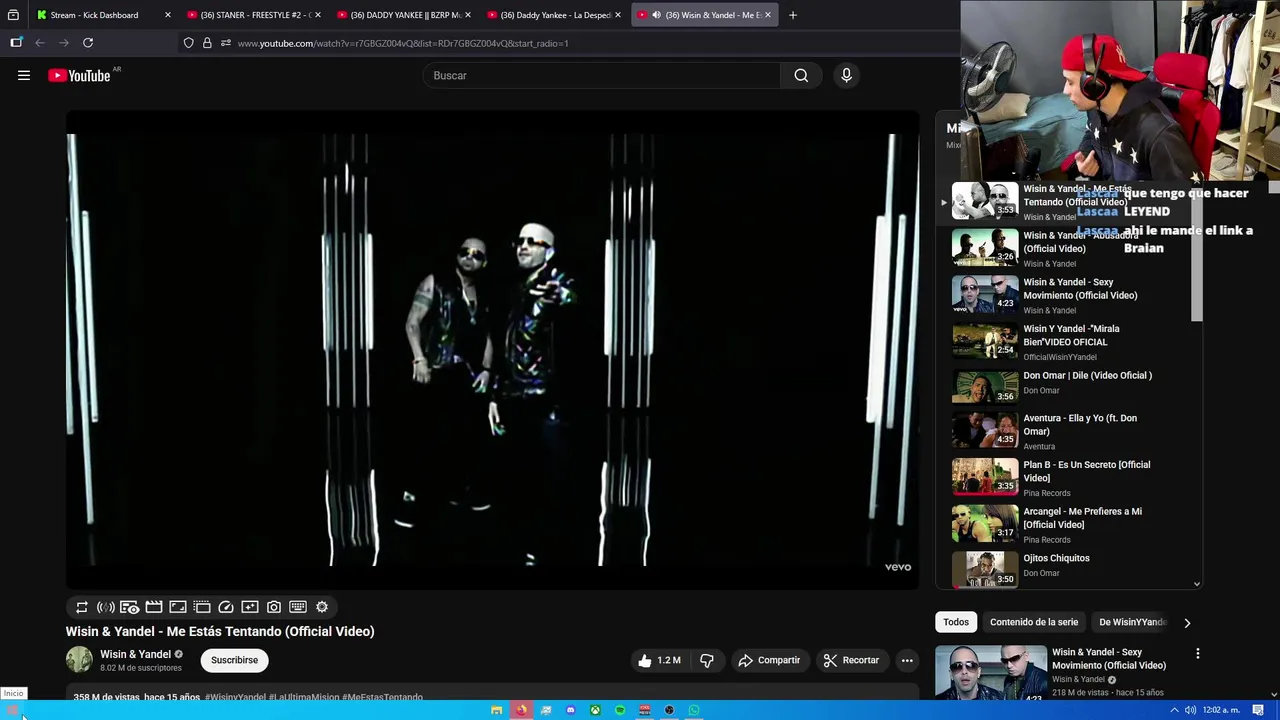Start voice search with the microphone
This screenshot has height=720, width=1280.
click(846, 75)
